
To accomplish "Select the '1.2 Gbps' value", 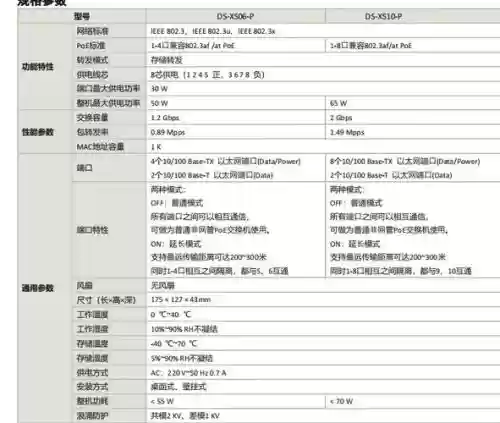I will coord(165,118).
